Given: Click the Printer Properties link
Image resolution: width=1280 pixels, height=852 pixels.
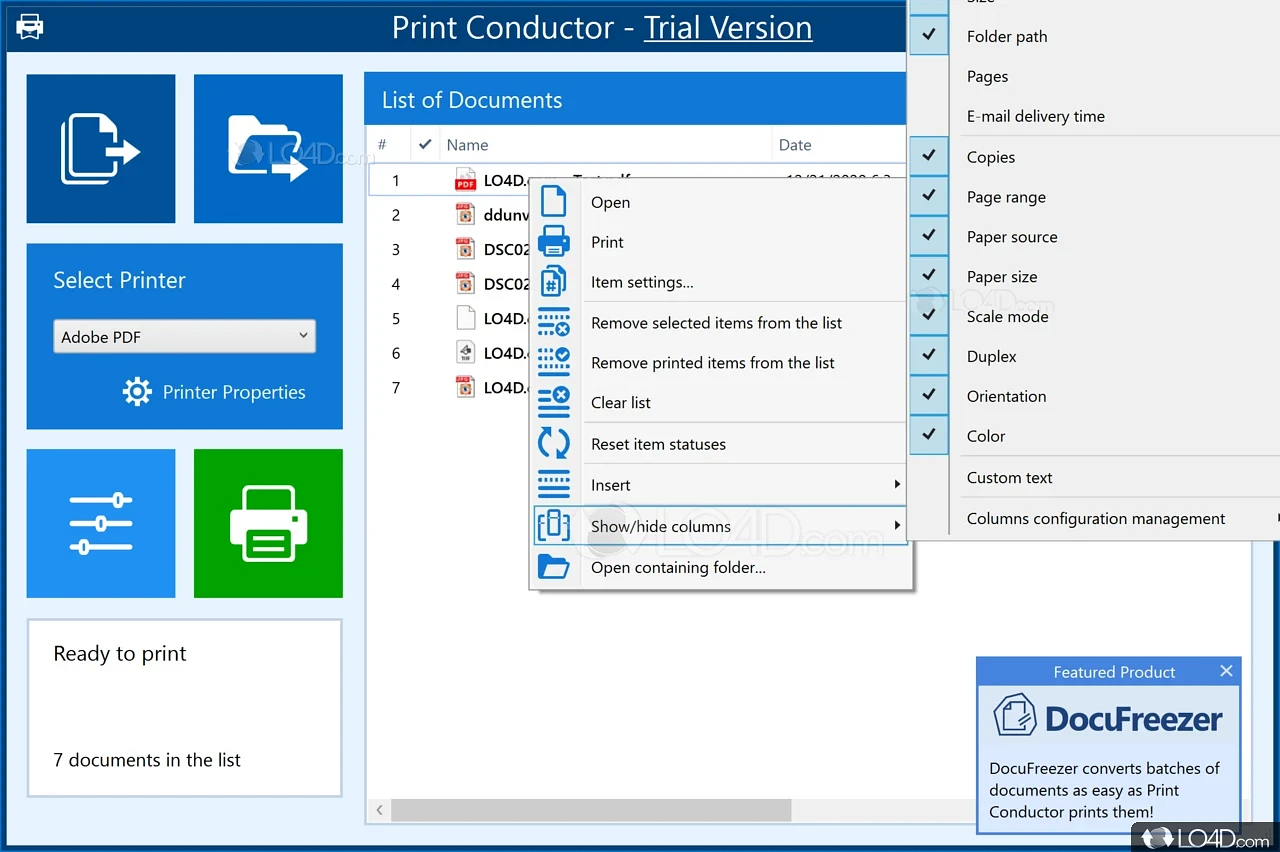Looking at the screenshot, I should (x=234, y=392).
